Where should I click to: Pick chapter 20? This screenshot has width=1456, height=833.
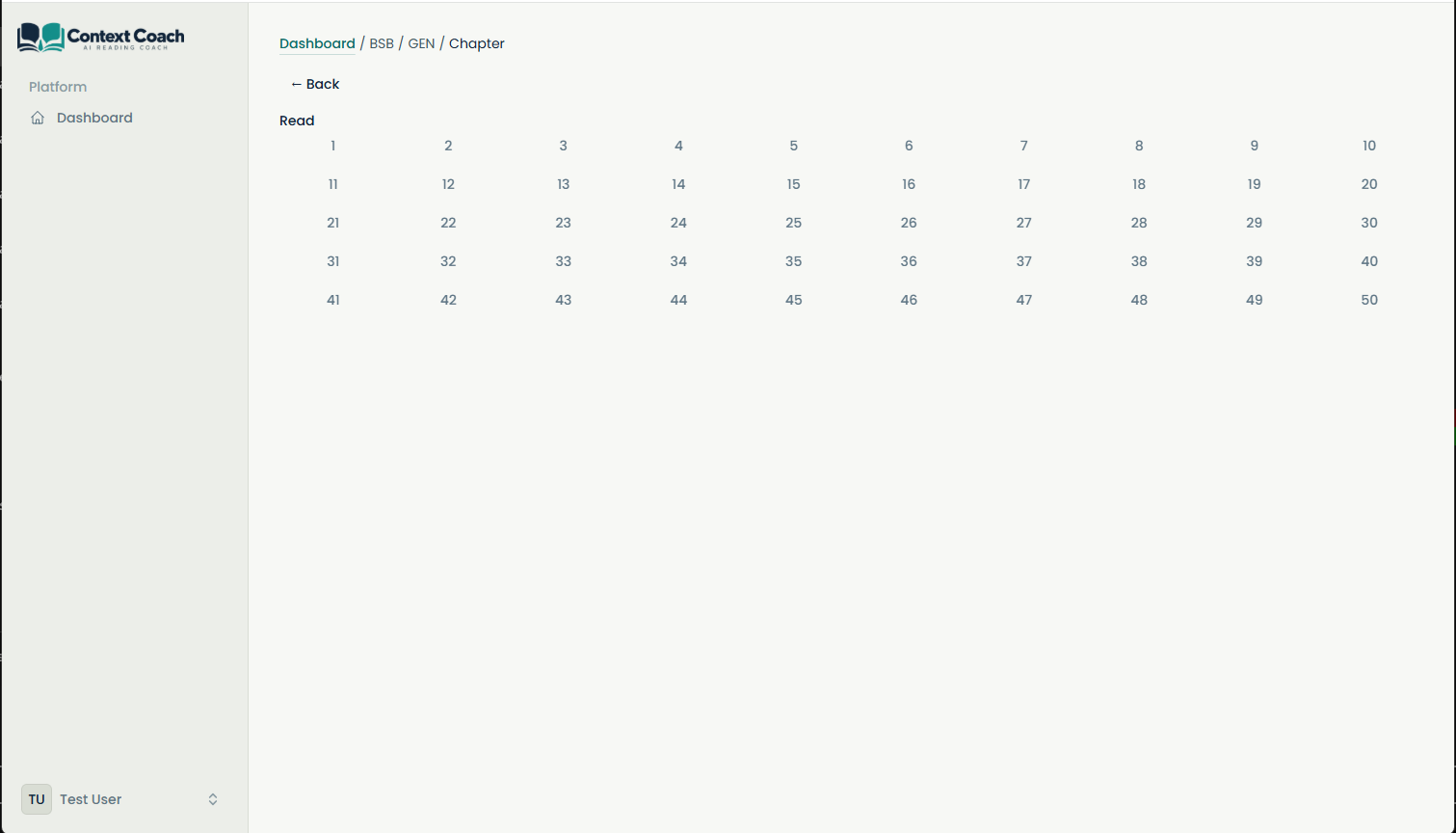(1369, 184)
